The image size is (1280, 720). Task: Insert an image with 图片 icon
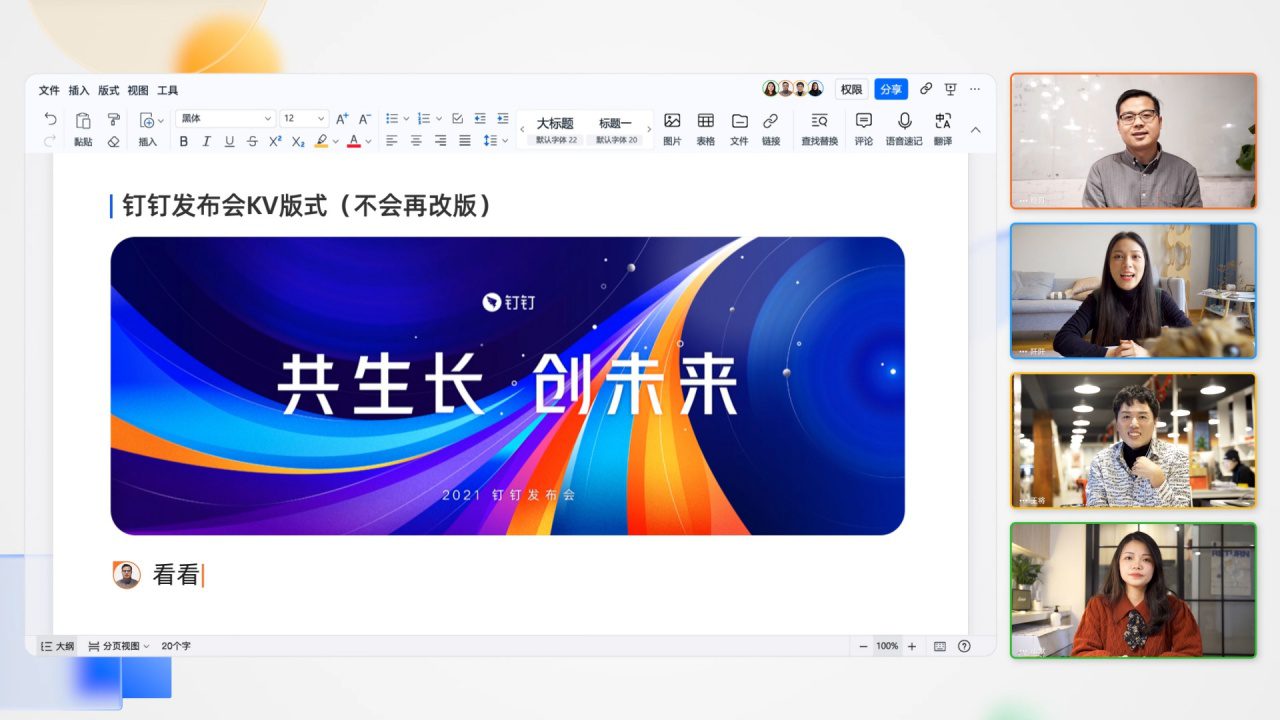(672, 127)
